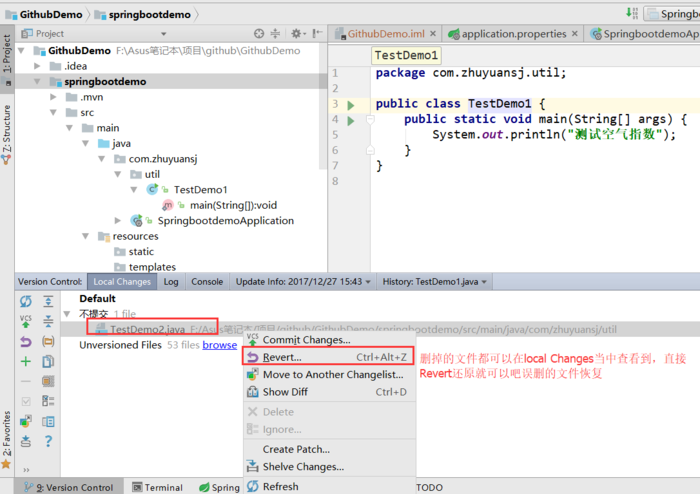This screenshot has width=700, height=494.
Task: Open Project panel settings gear
Action: tap(298, 33)
